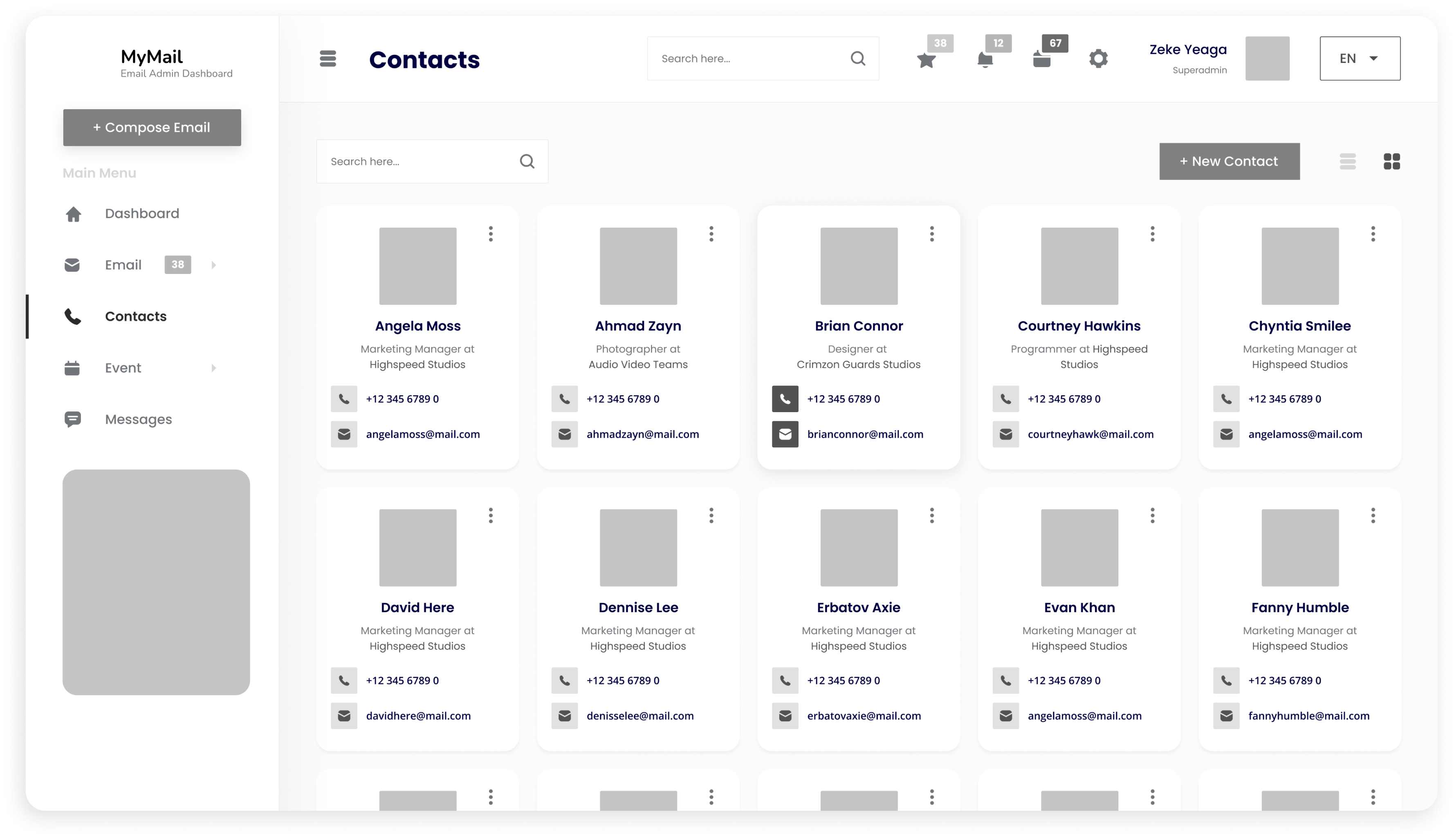Switch to grid view layout

coord(1392,161)
